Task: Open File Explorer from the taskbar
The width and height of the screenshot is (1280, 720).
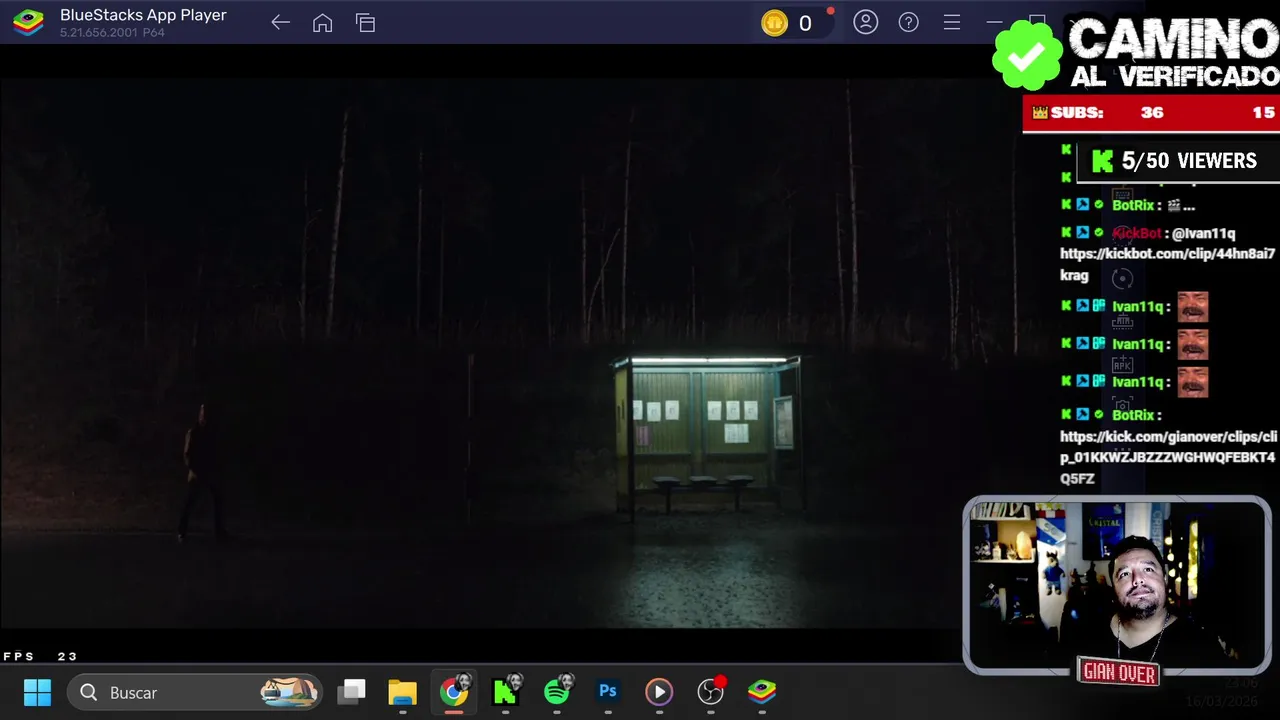Action: (x=402, y=692)
